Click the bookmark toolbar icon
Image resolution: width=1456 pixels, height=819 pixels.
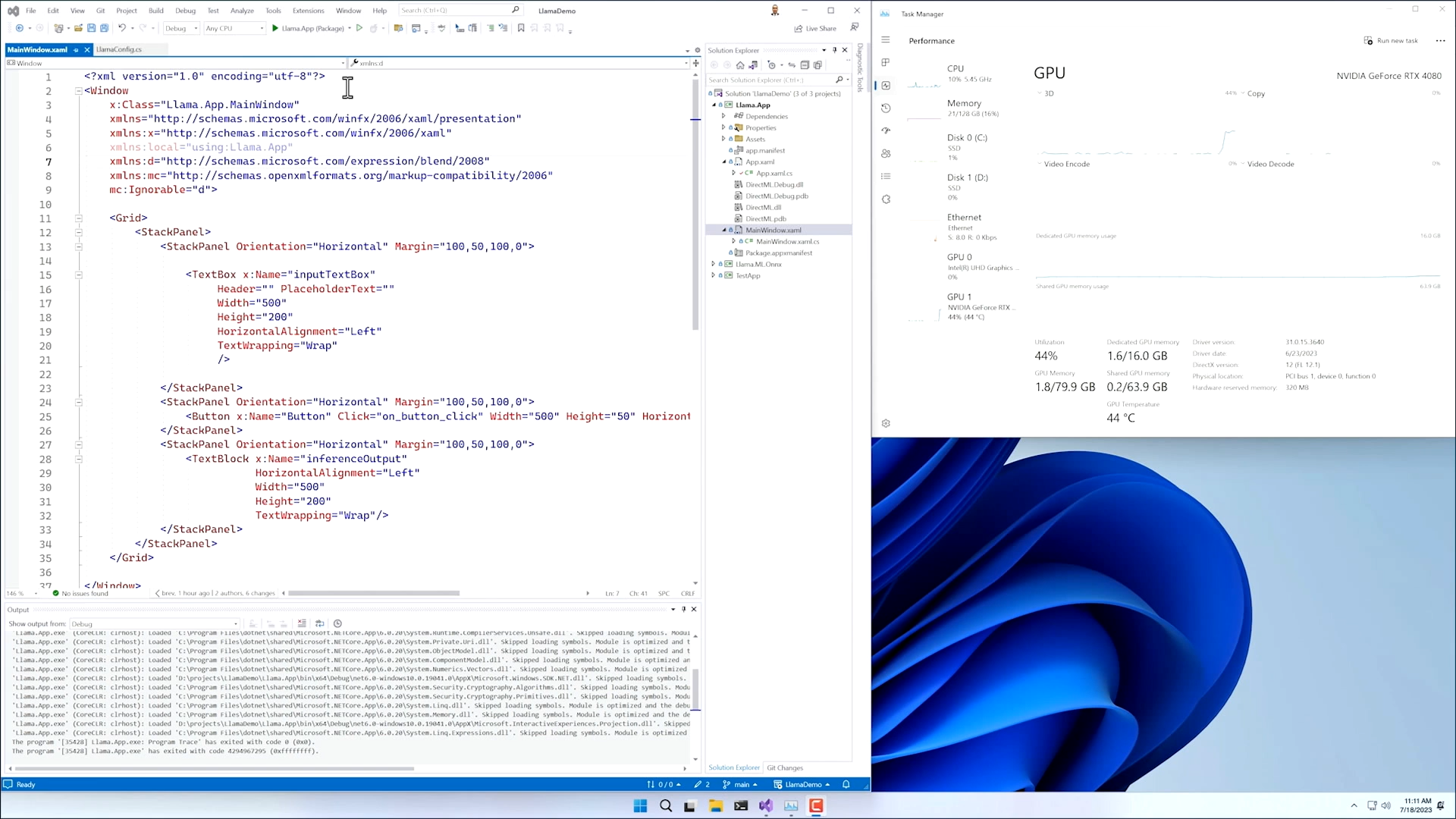coord(521,28)
